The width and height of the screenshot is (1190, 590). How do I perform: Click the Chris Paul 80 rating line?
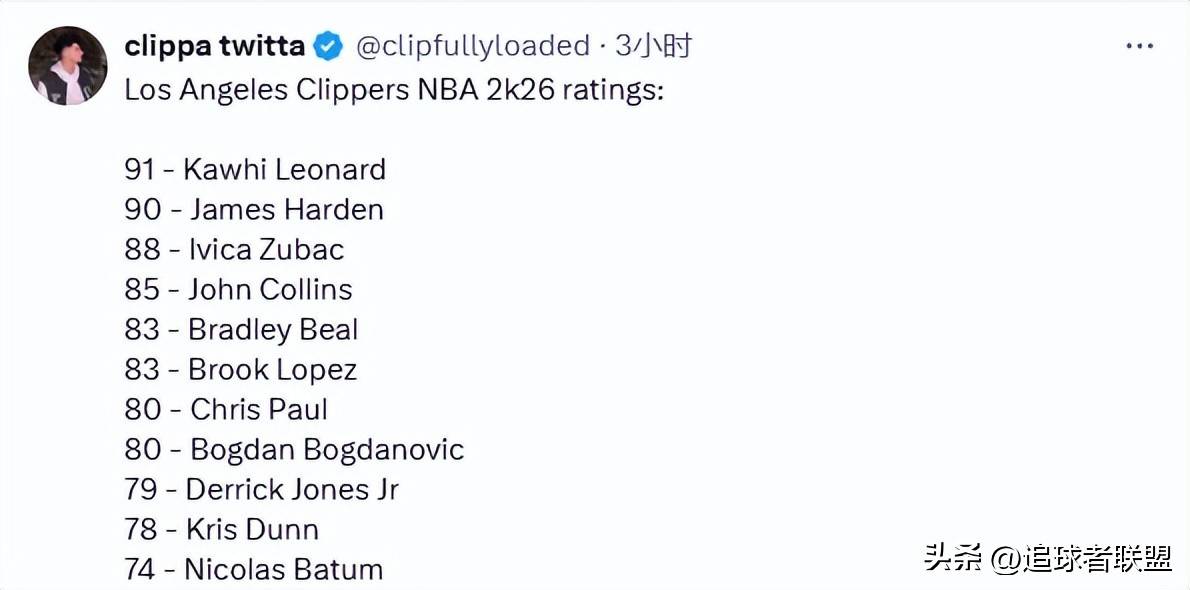(x=226, y=409)
